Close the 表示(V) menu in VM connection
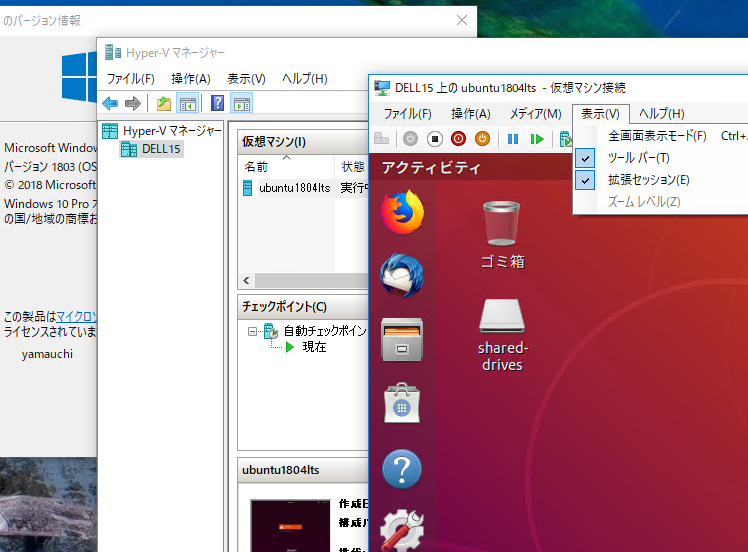The width and height of the screenshot is (748, 552). tap(601, 114)
